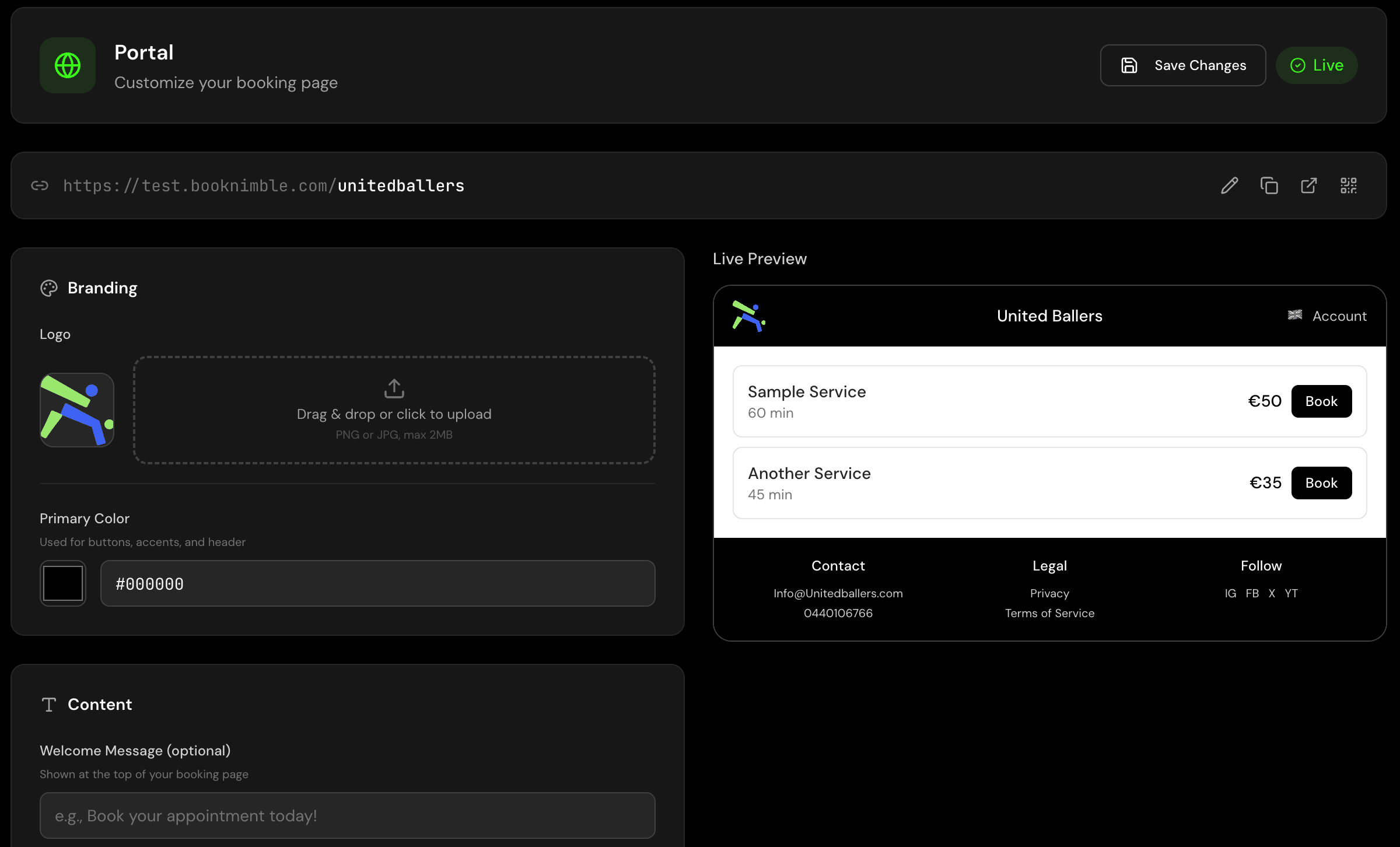Open the Account menu in the preview
Viewport: 1400px width, 847px height.
click(x=1339, y=316)
